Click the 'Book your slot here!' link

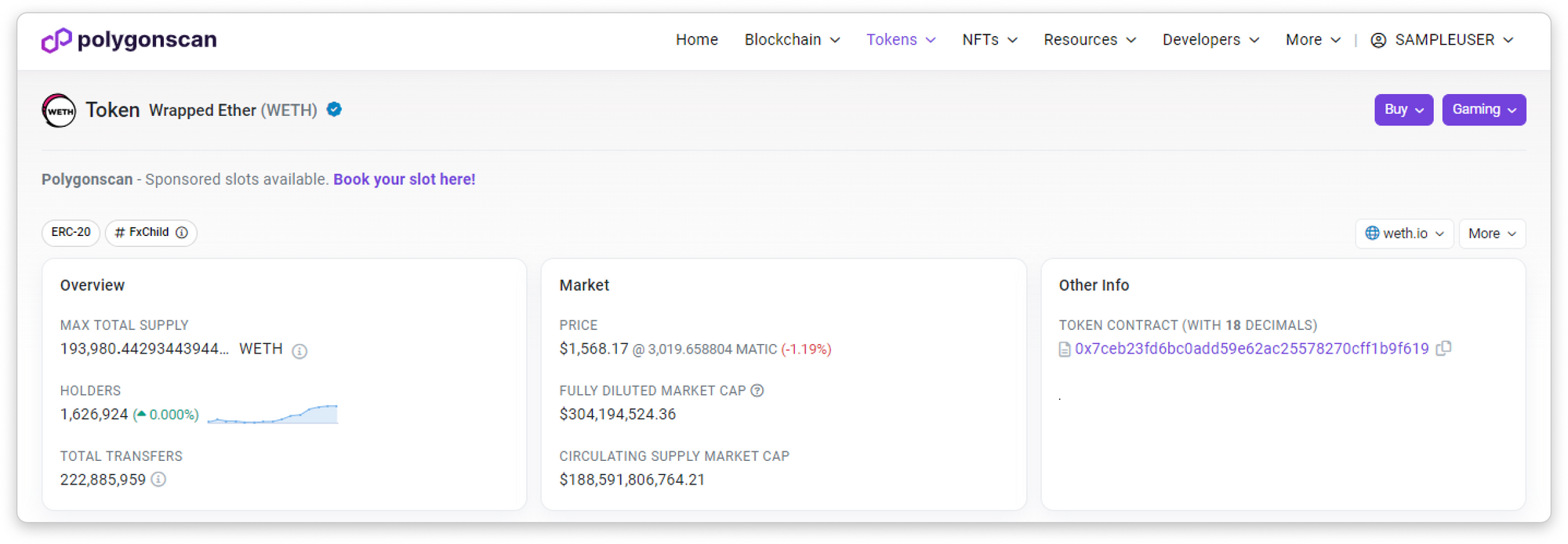405,180
